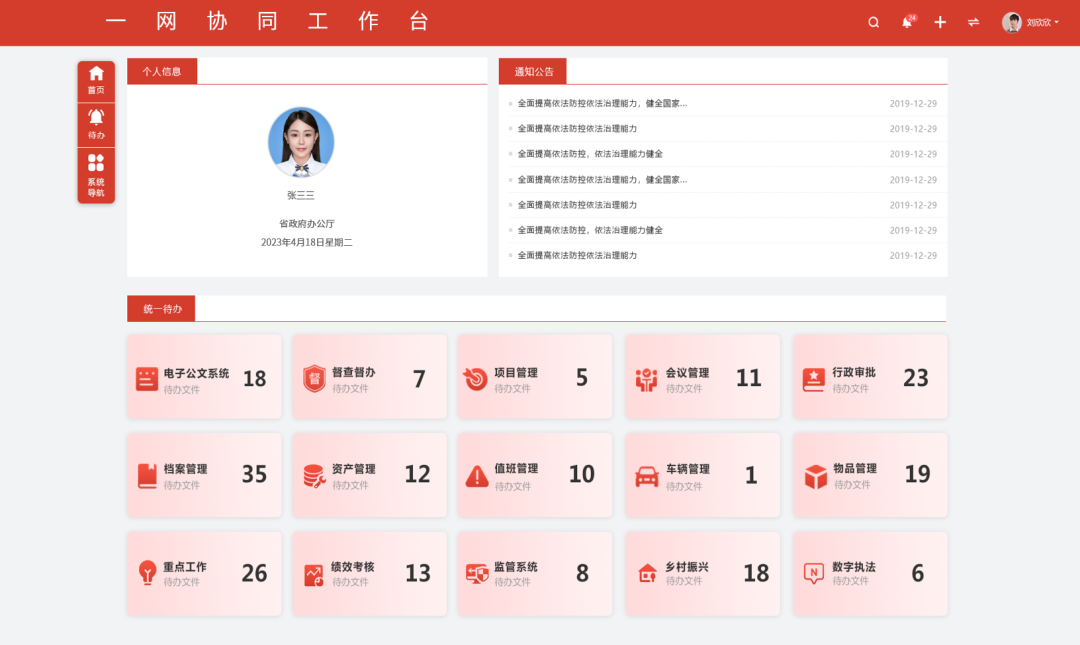Open 系统导航 grid icon in sidebar

(x=96, y=175)
